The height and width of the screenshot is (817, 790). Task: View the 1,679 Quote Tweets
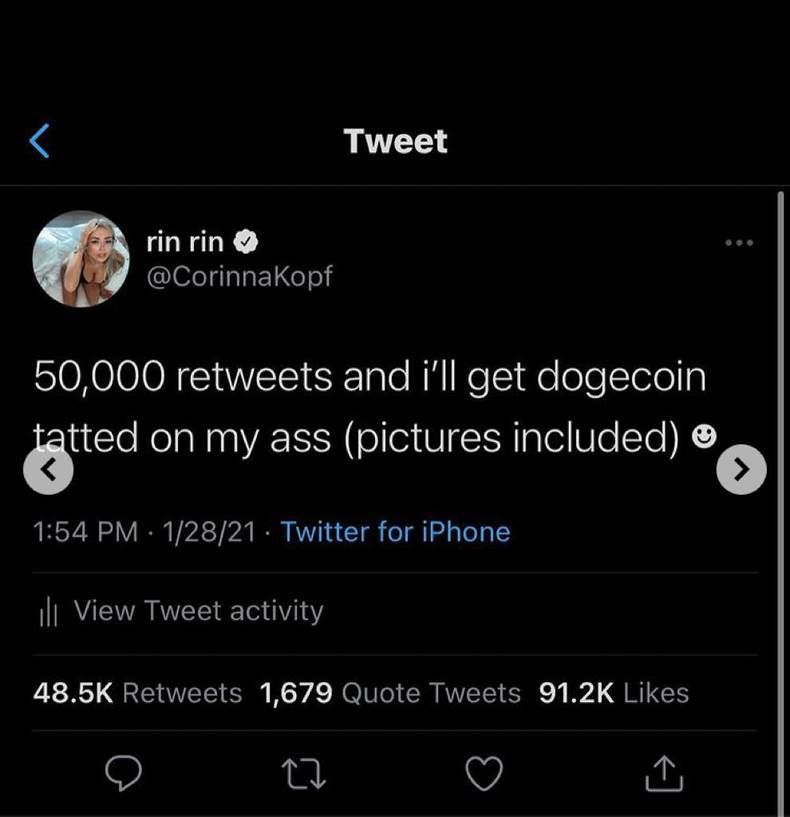[390, 692]
